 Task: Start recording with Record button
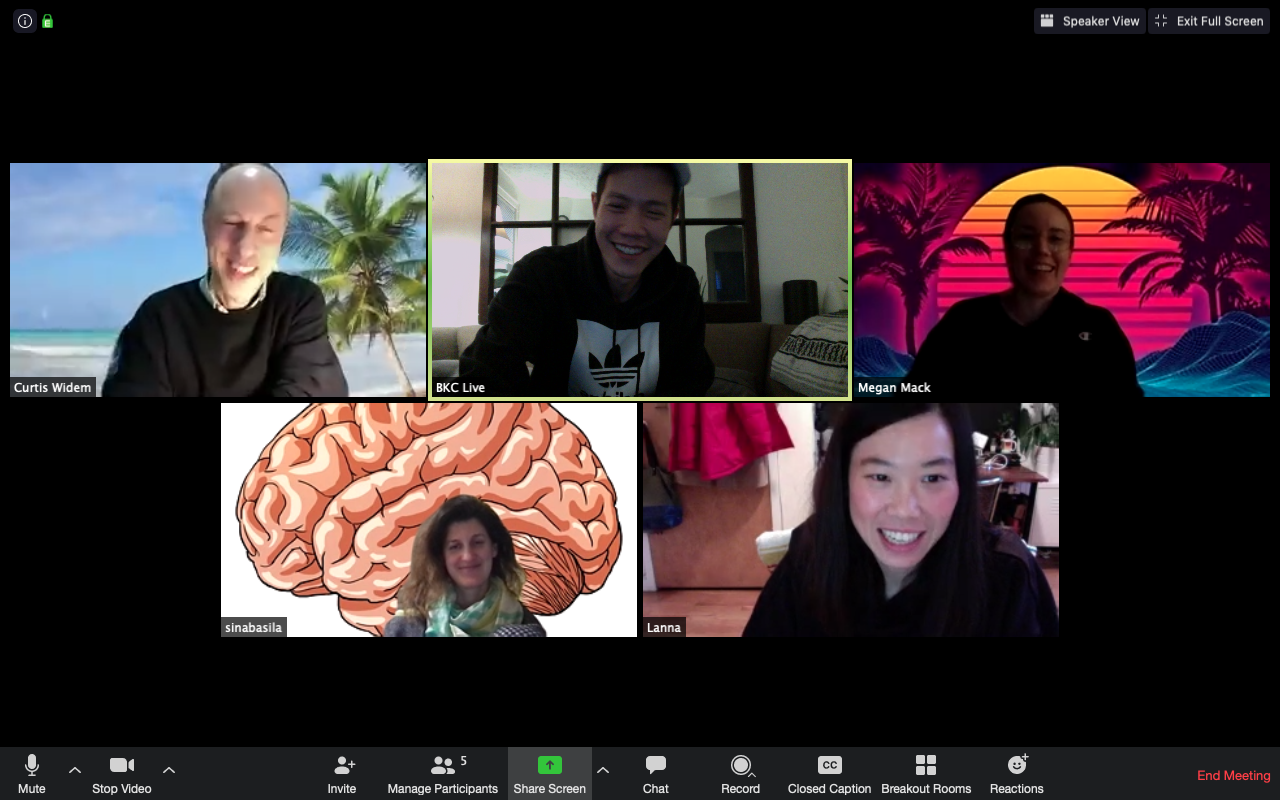741,774
